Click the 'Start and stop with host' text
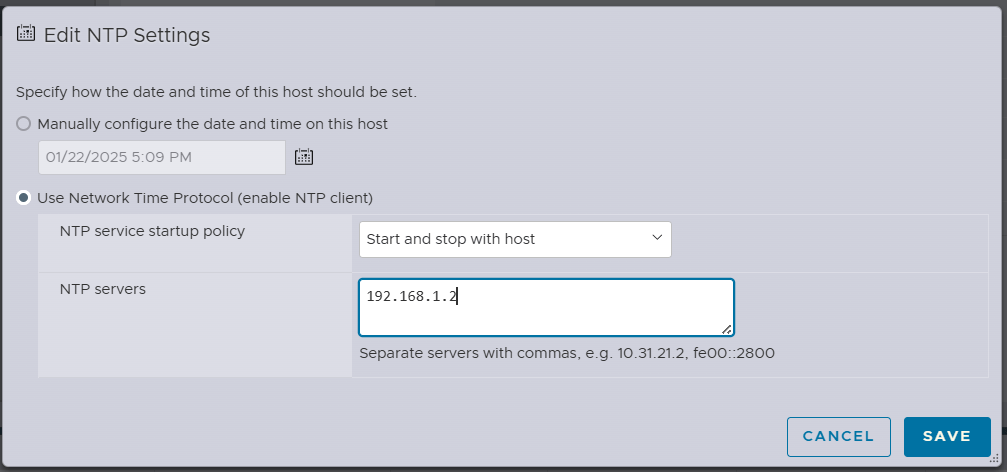The image size is (1007, 472). 451,239
